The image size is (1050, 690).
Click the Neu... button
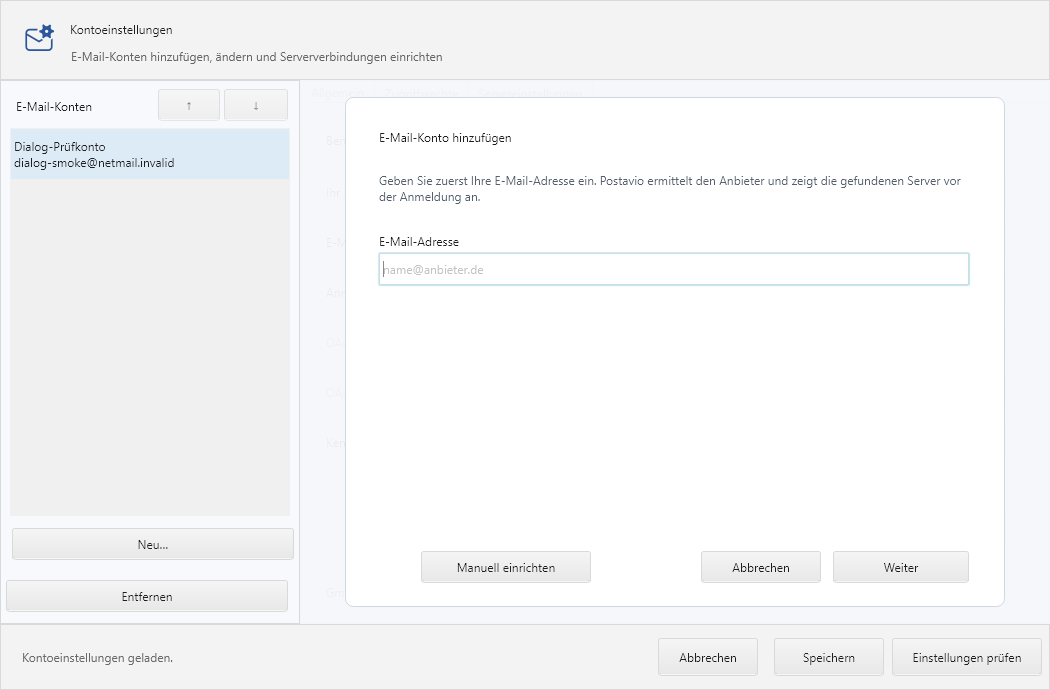coord(153,544)
